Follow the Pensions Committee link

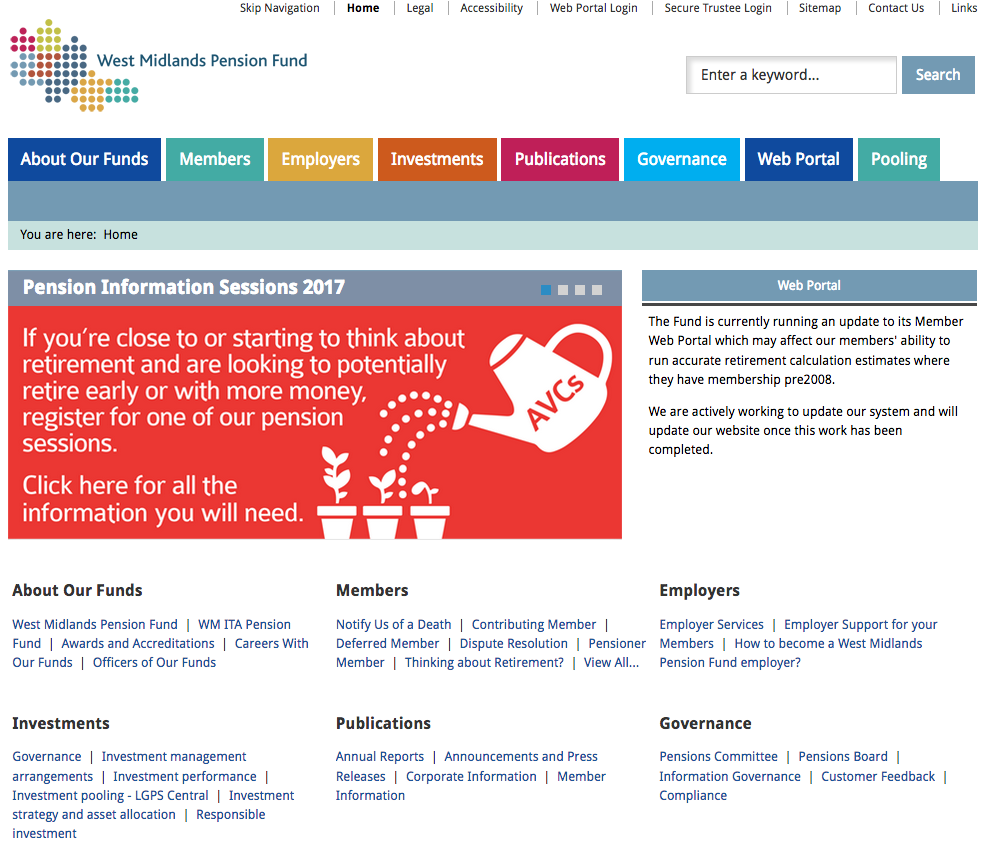click(718, 757)
